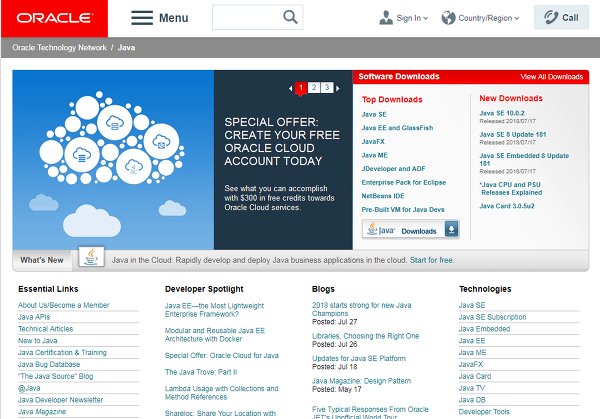Open Enterprise Pack for Eclipse link

coord(404,183)
